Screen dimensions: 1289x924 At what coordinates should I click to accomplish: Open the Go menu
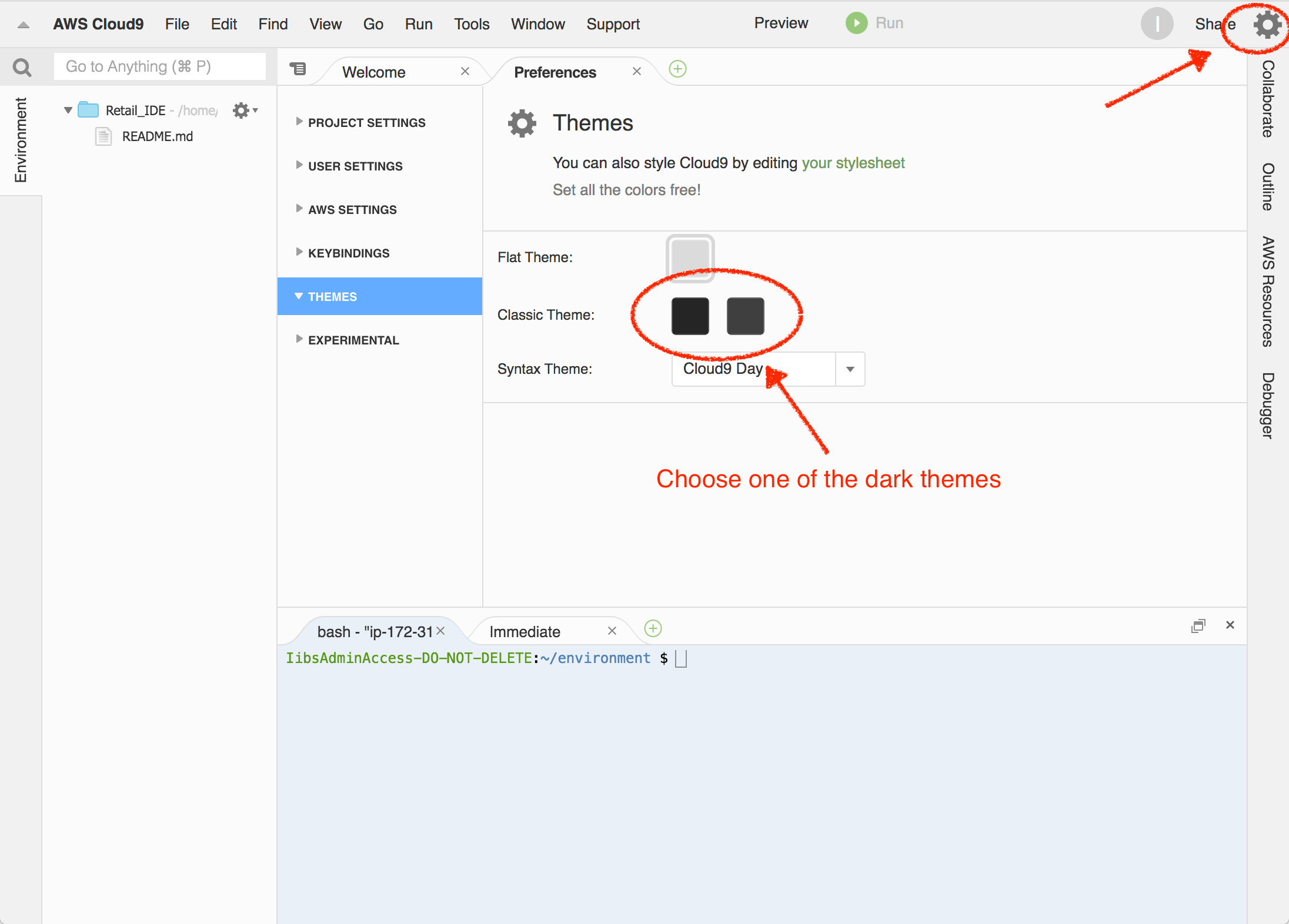373,24
